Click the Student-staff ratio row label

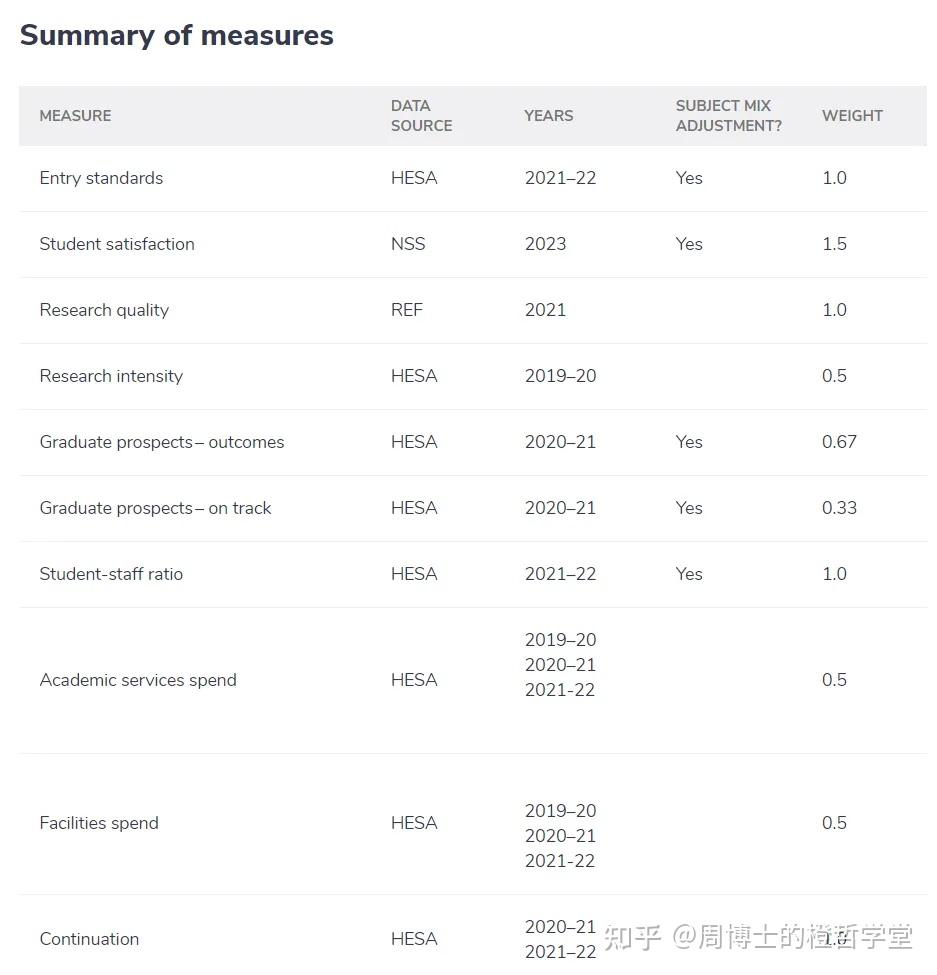tap(111, 574)
